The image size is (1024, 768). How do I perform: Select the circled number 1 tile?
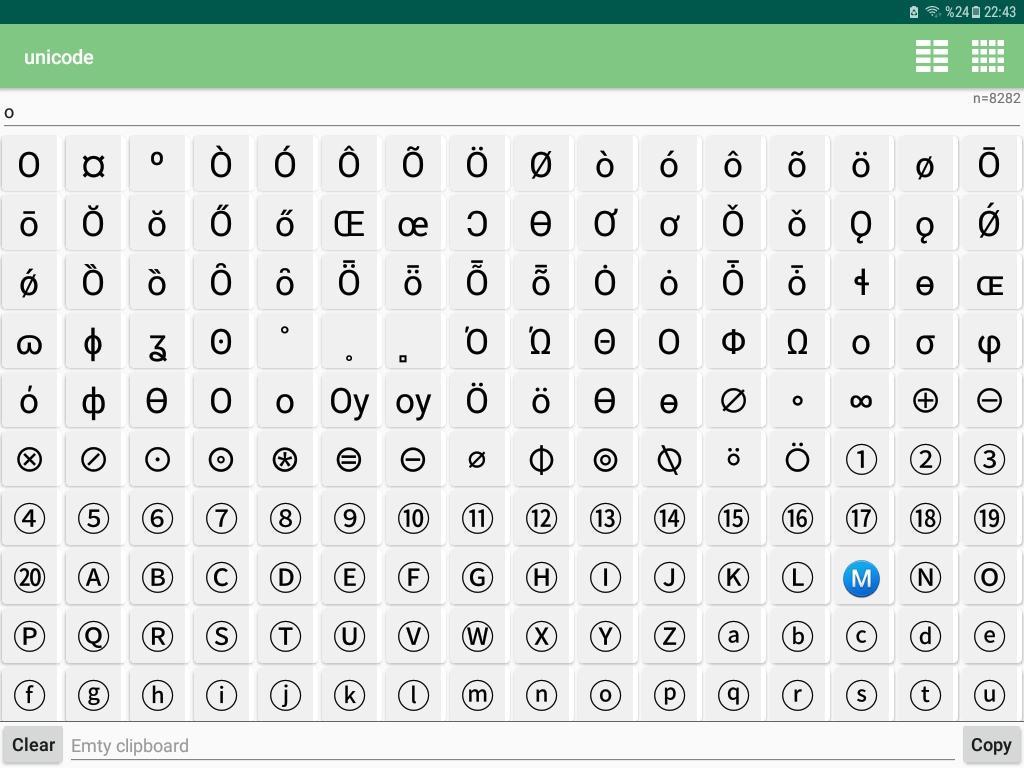click(861, 460)
